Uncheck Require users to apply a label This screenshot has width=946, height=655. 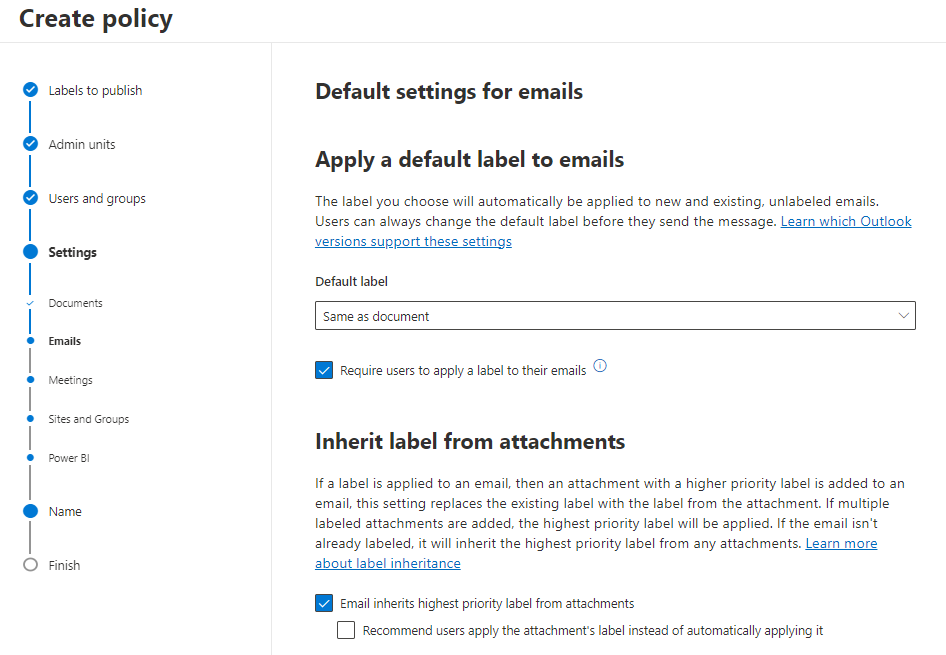324,371
